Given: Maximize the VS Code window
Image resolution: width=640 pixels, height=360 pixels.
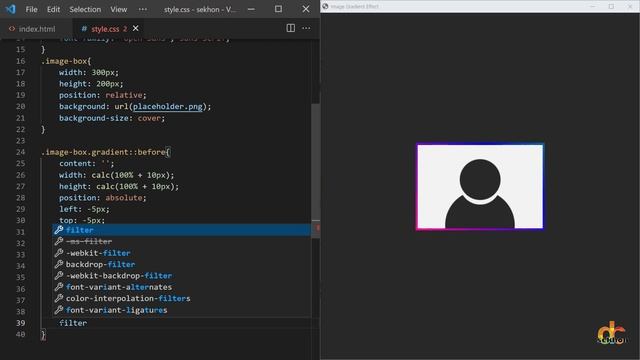Looking at the screenshot, I should coord(278,9).
